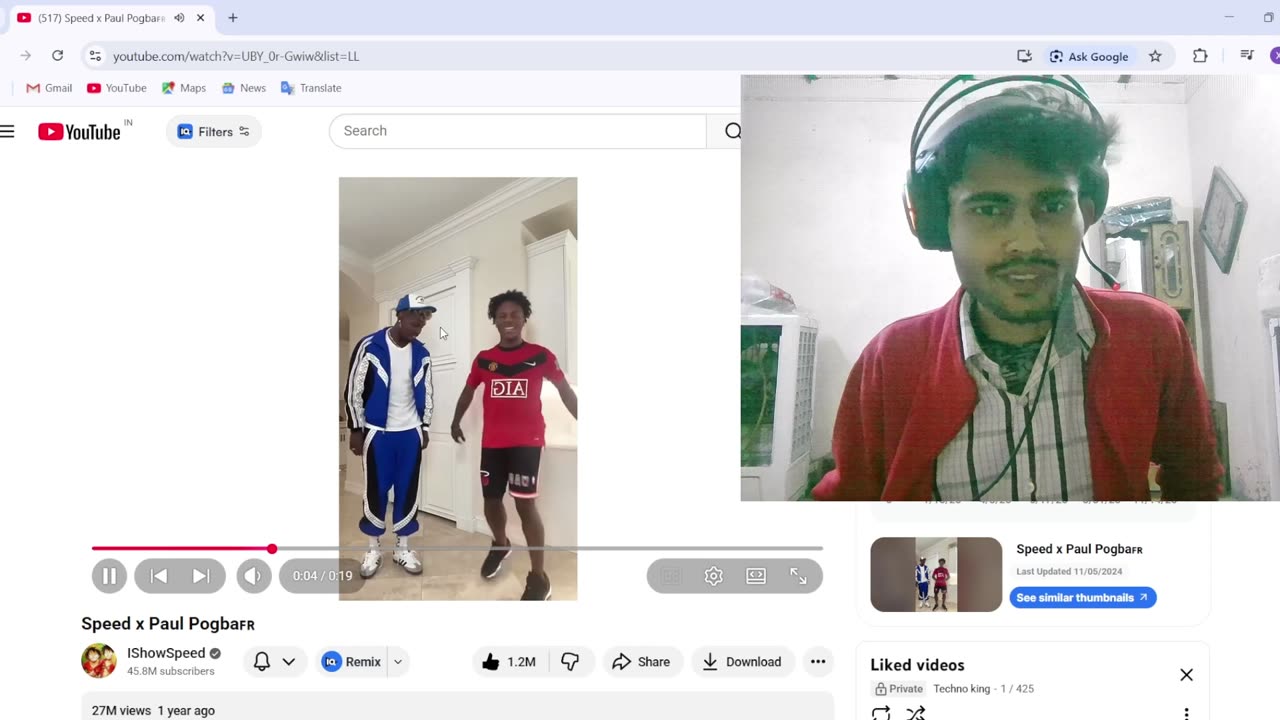The image size is (1280, 720).
Task: Open the browser extensions puzzle icon
Action: point(1200,56)
